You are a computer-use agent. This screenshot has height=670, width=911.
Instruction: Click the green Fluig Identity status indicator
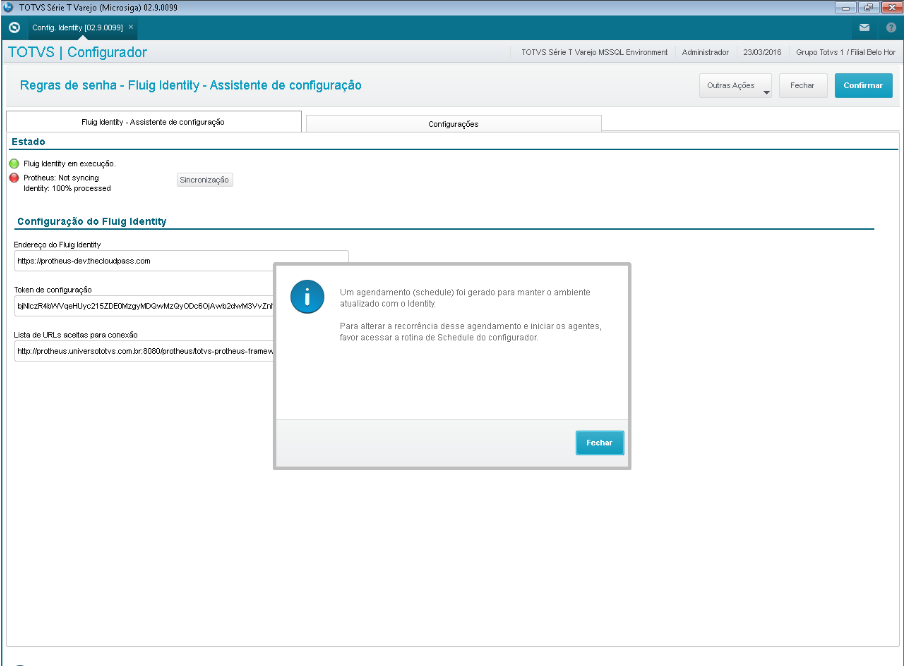[14, 163]
